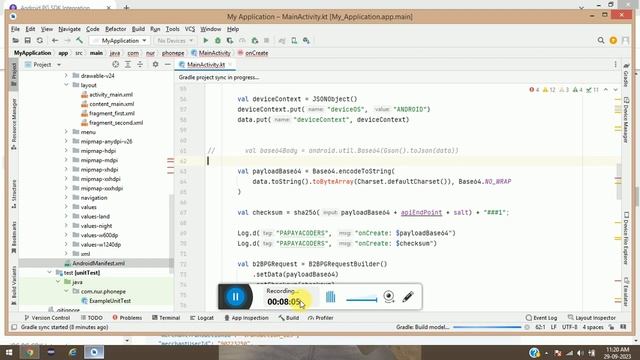Open the Build menu
Screen dimensions: 640x360
pyautogui.click(x=138, y=29)
